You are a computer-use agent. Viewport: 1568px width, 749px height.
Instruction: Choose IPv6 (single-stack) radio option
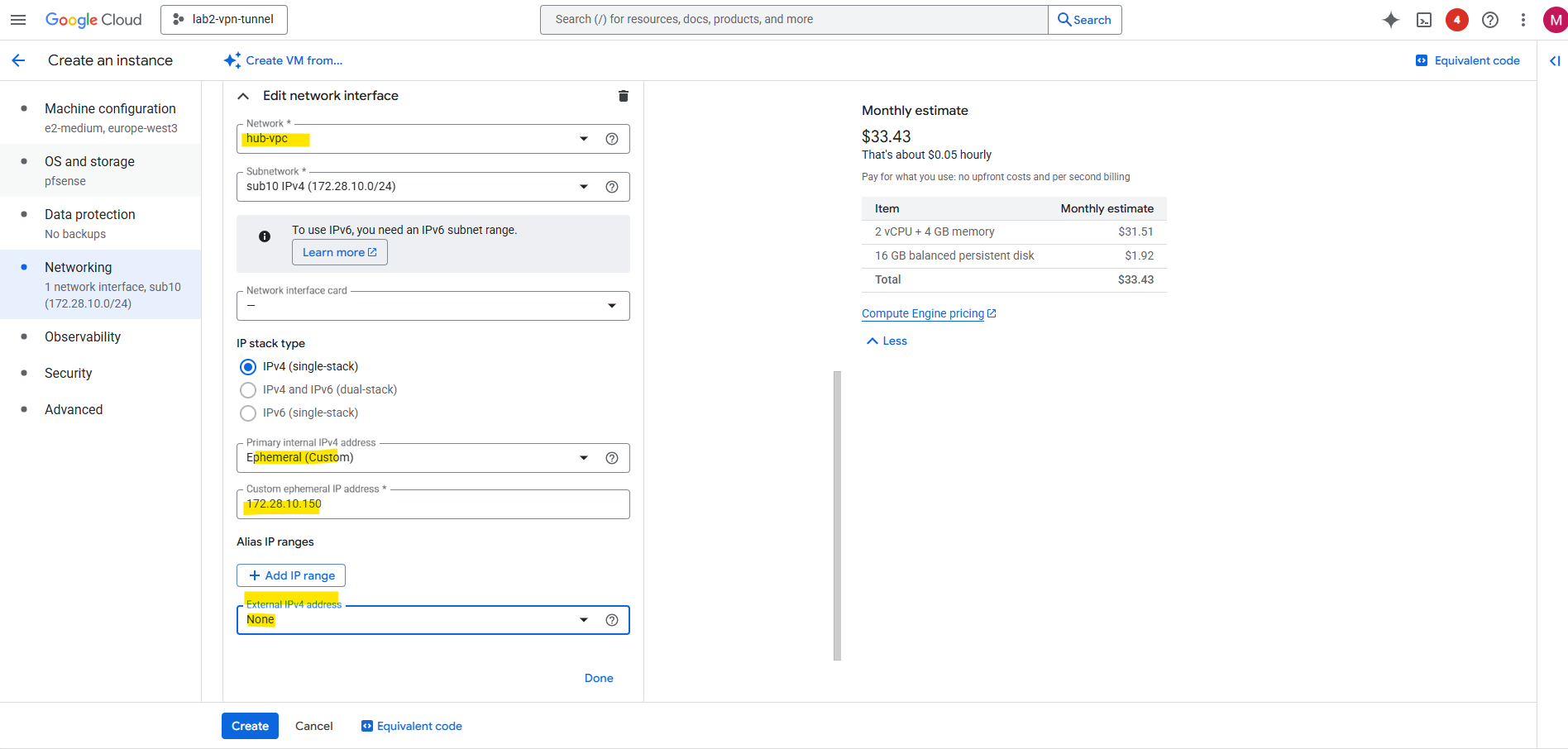click(x=248, y=413)
